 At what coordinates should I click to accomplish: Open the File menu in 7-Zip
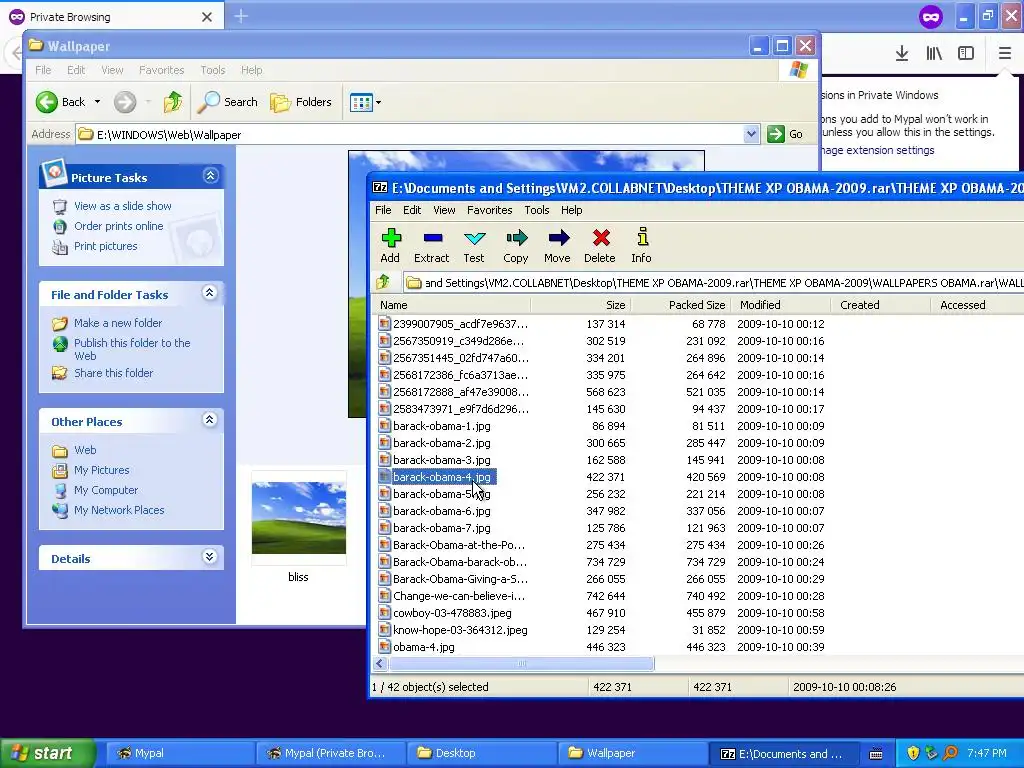pos(383,210)
